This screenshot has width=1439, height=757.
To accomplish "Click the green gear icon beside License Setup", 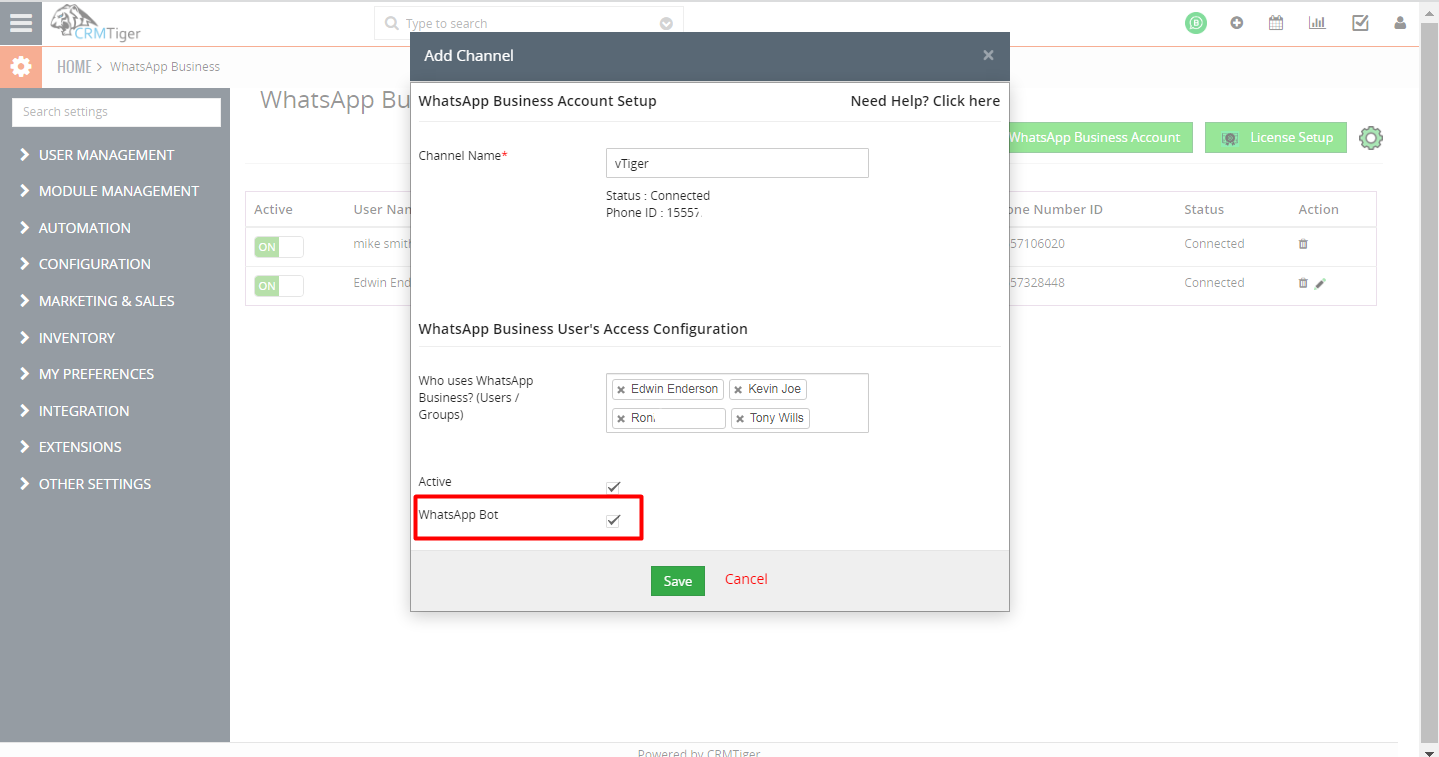I will (x=1371, y=138).
